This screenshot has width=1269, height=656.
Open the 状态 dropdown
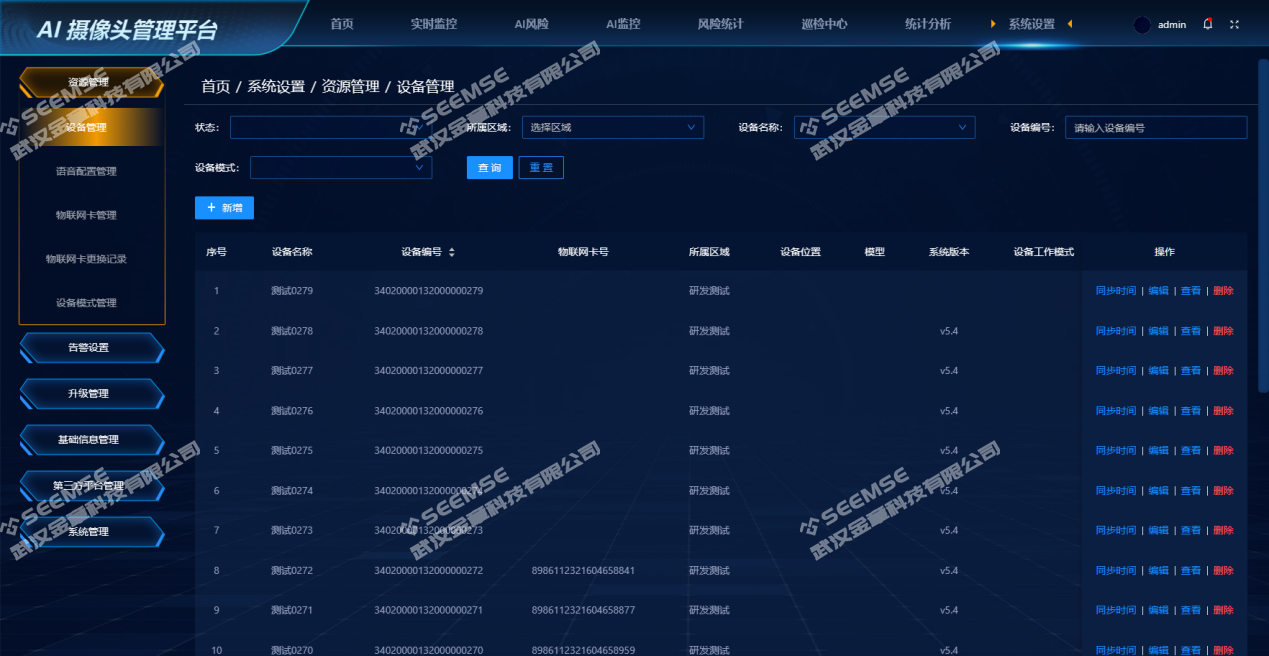(x=330, y=127)
